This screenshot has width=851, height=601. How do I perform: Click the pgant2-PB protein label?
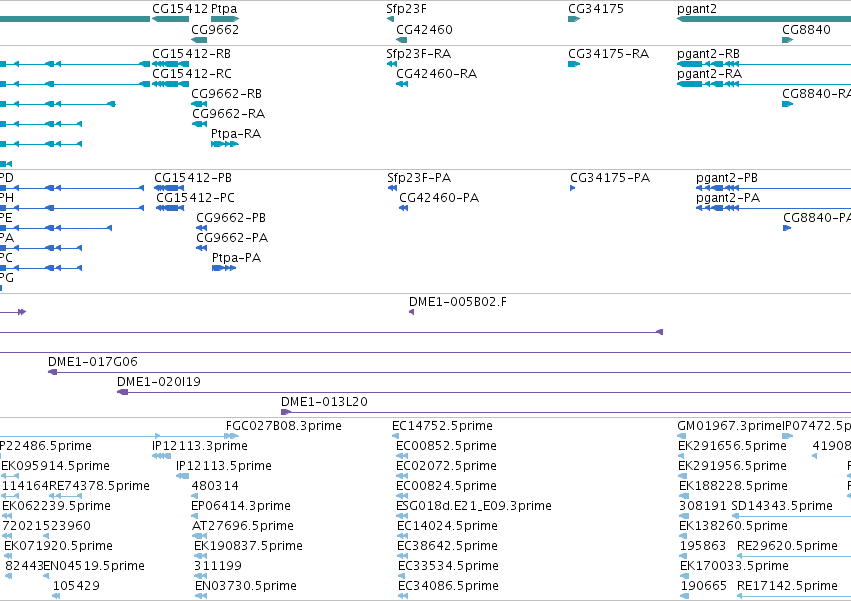(727, 179)
